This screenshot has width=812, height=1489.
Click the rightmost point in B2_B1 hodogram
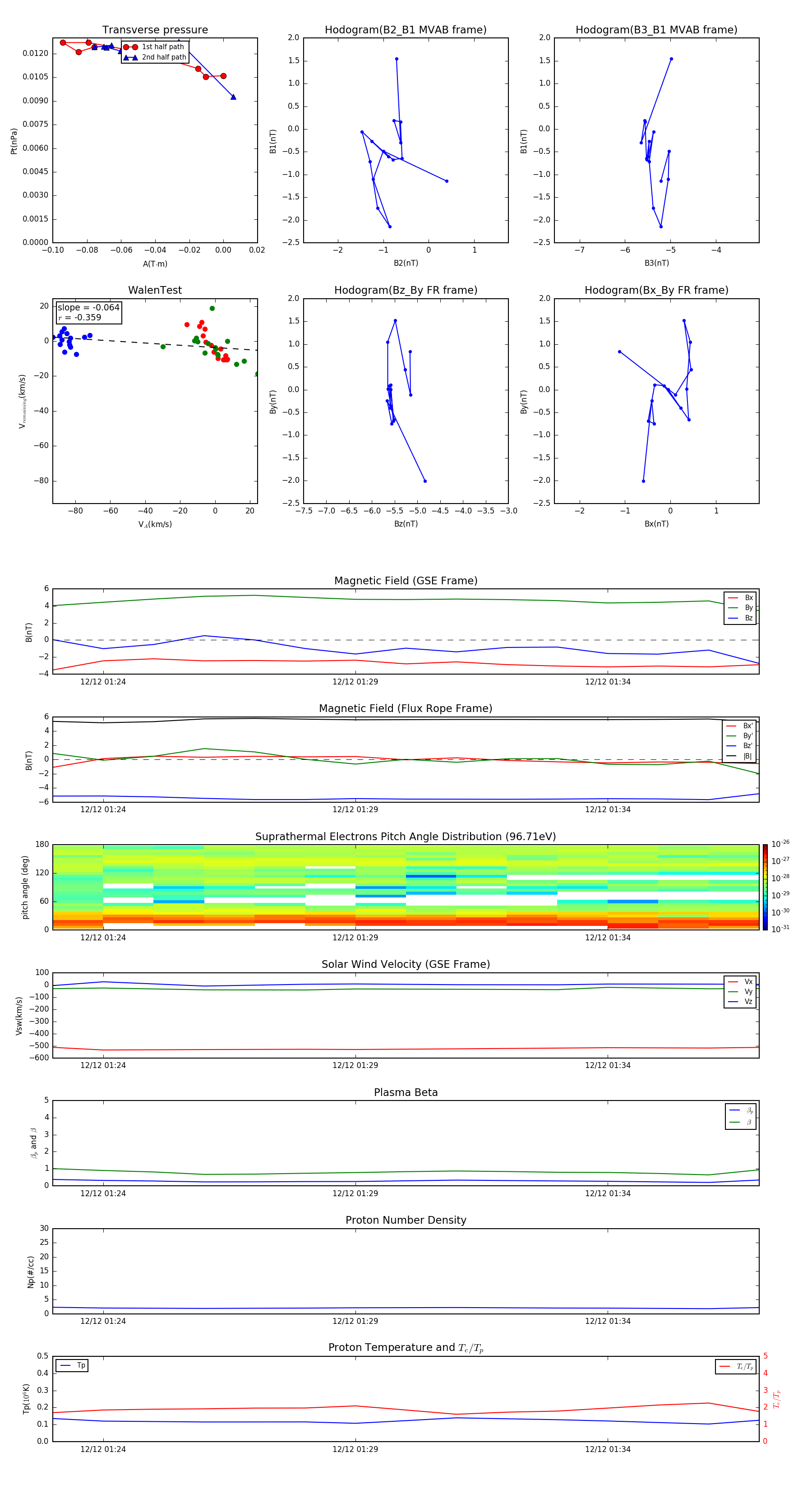447,181
